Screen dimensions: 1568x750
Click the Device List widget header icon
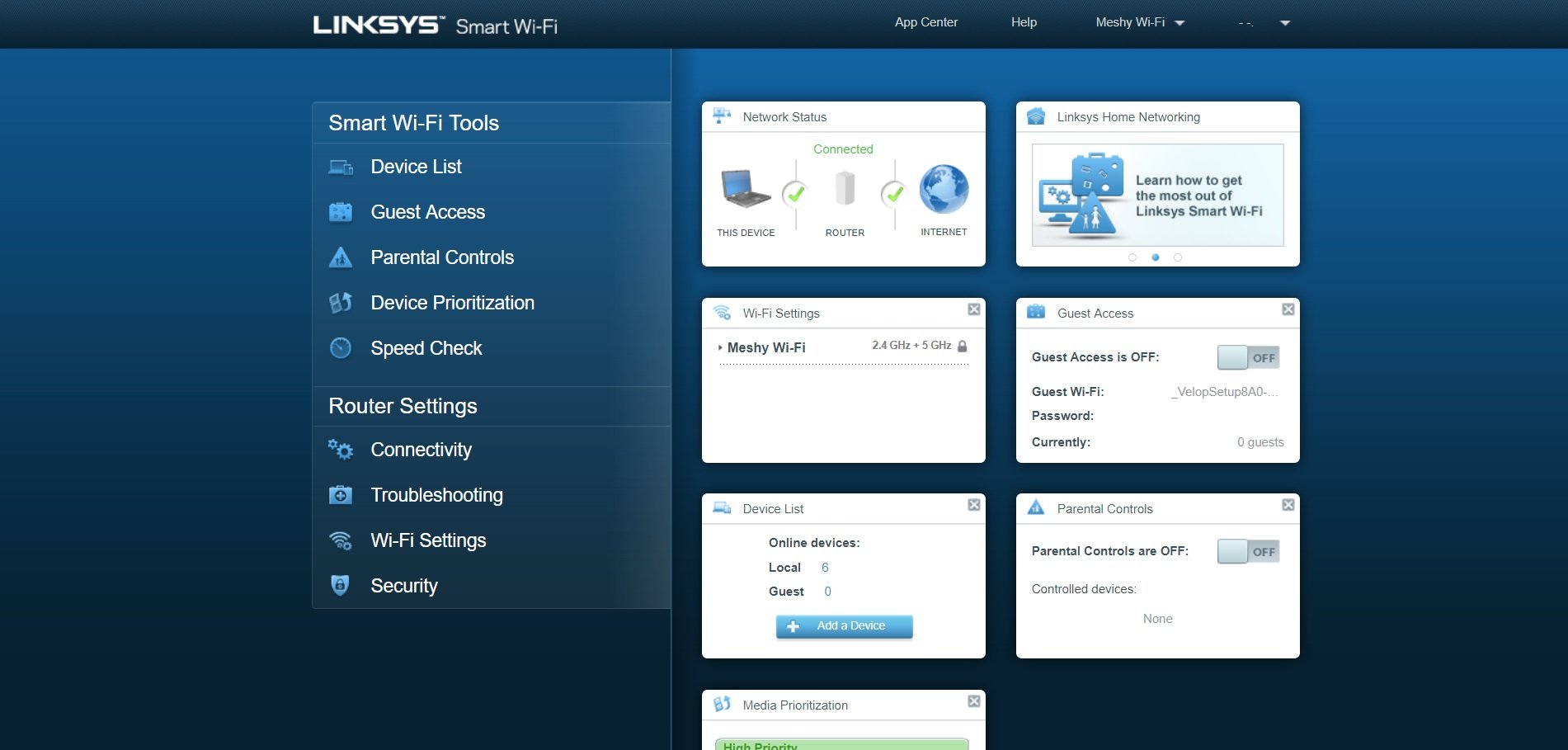pos(722,508)
